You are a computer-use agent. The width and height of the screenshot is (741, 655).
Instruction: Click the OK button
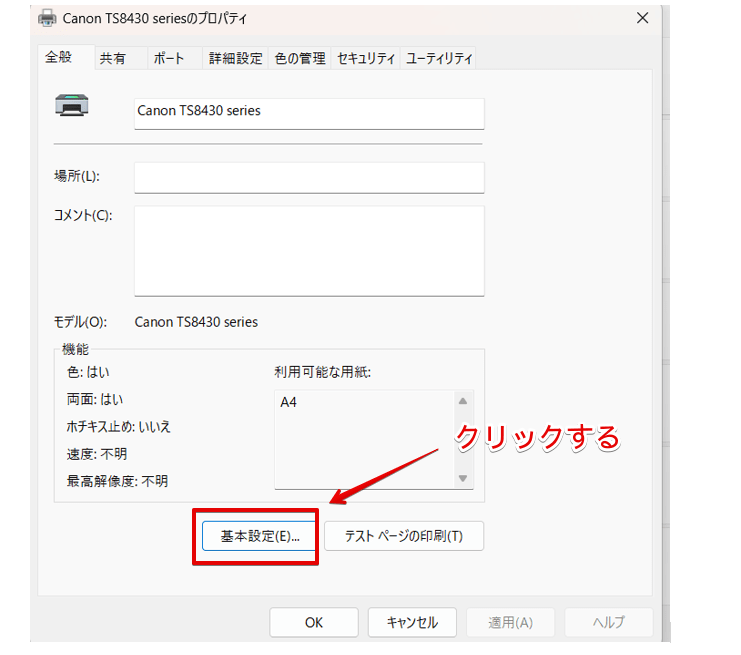click(314, 622)
